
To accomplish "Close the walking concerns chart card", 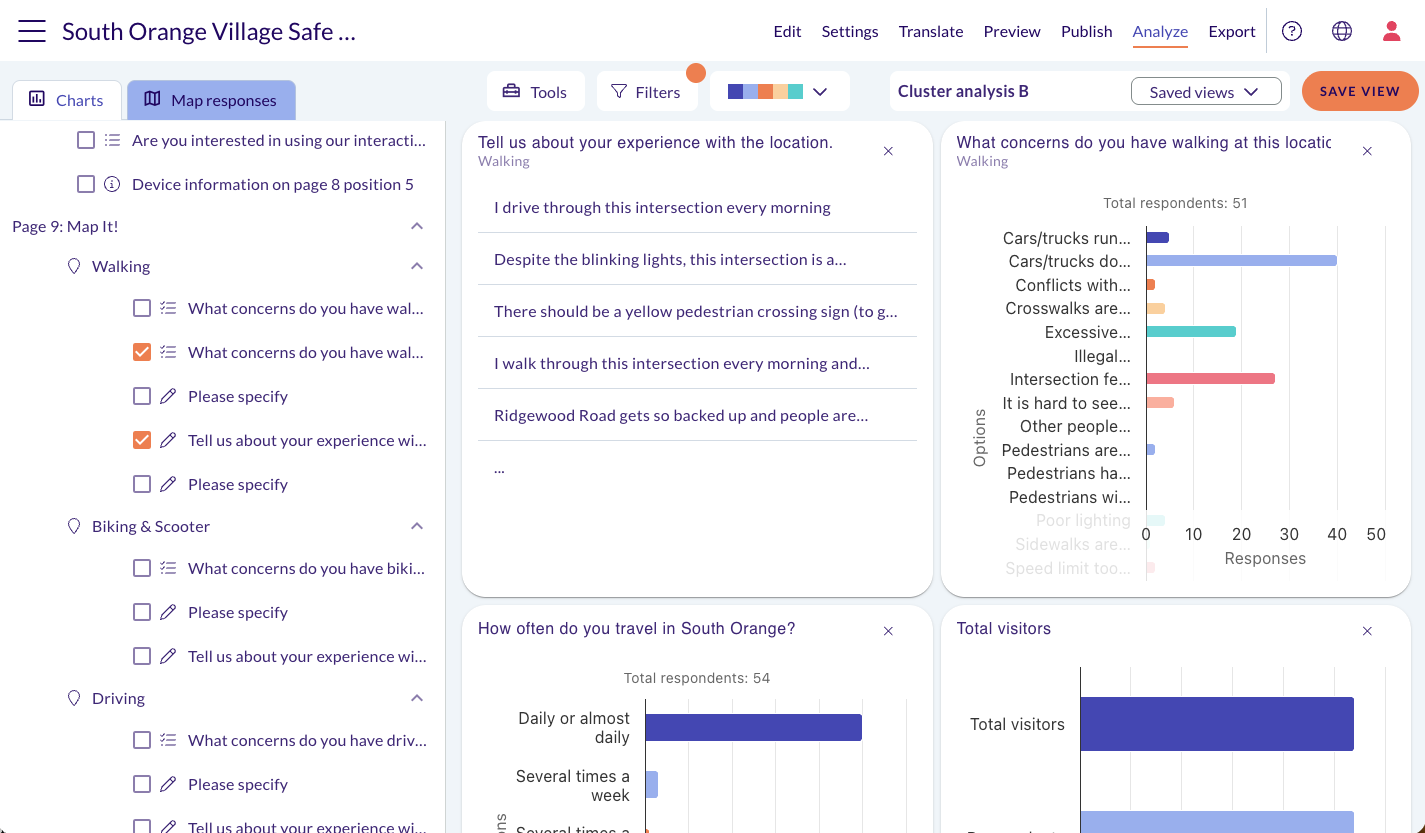I will coord(1367,151).
